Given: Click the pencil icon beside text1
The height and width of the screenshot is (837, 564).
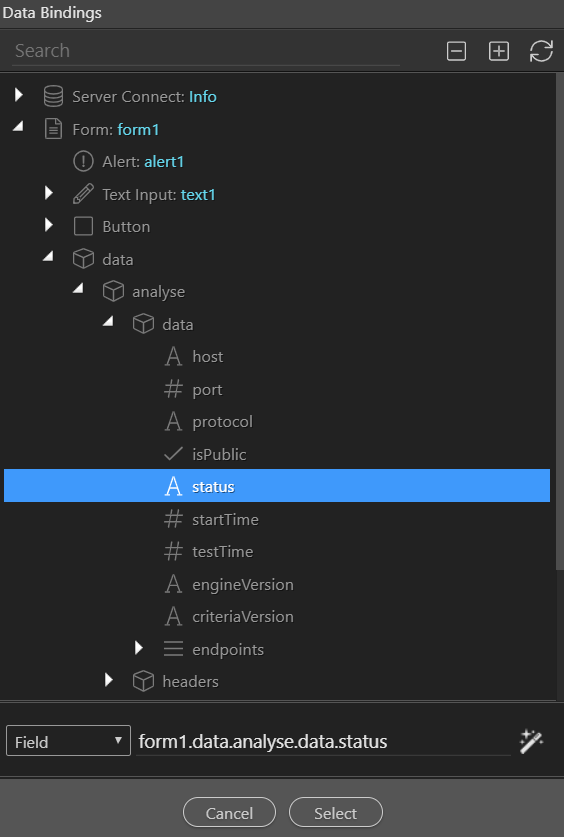Looking at the screenshot, I should [x=83, y=194].
